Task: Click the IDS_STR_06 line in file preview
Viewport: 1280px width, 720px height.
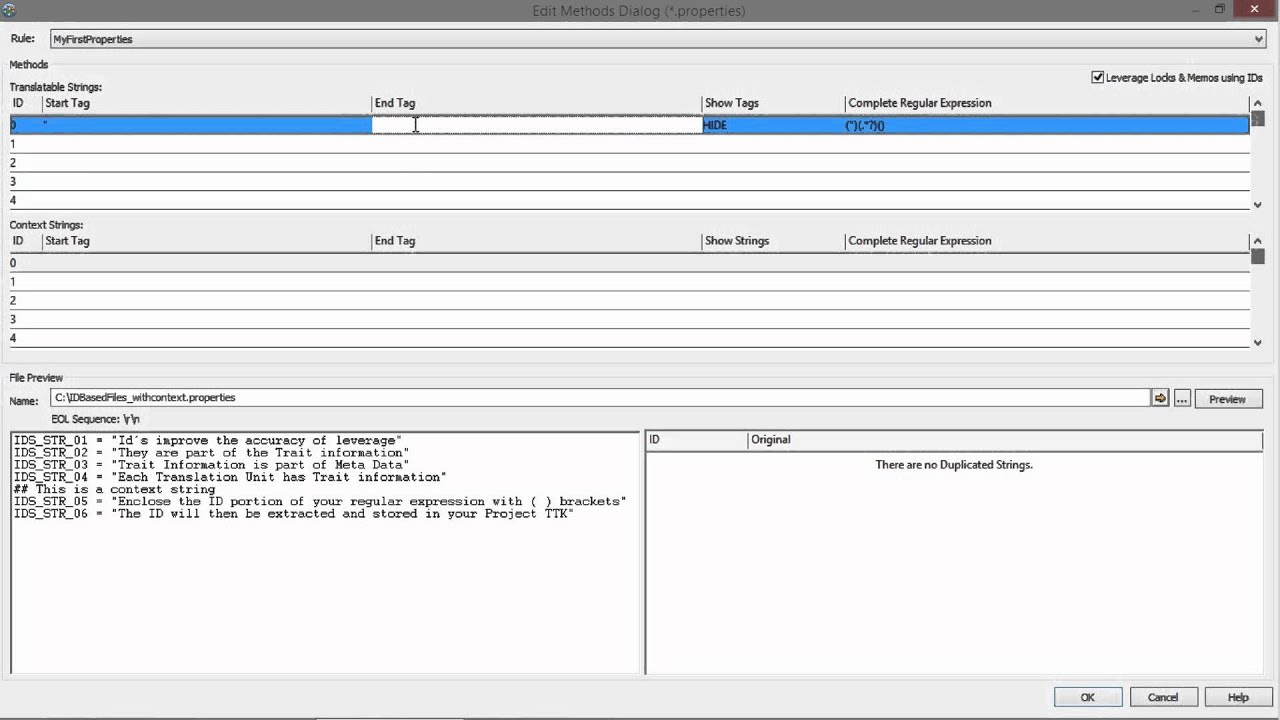Action: click(x=293, y=514)
